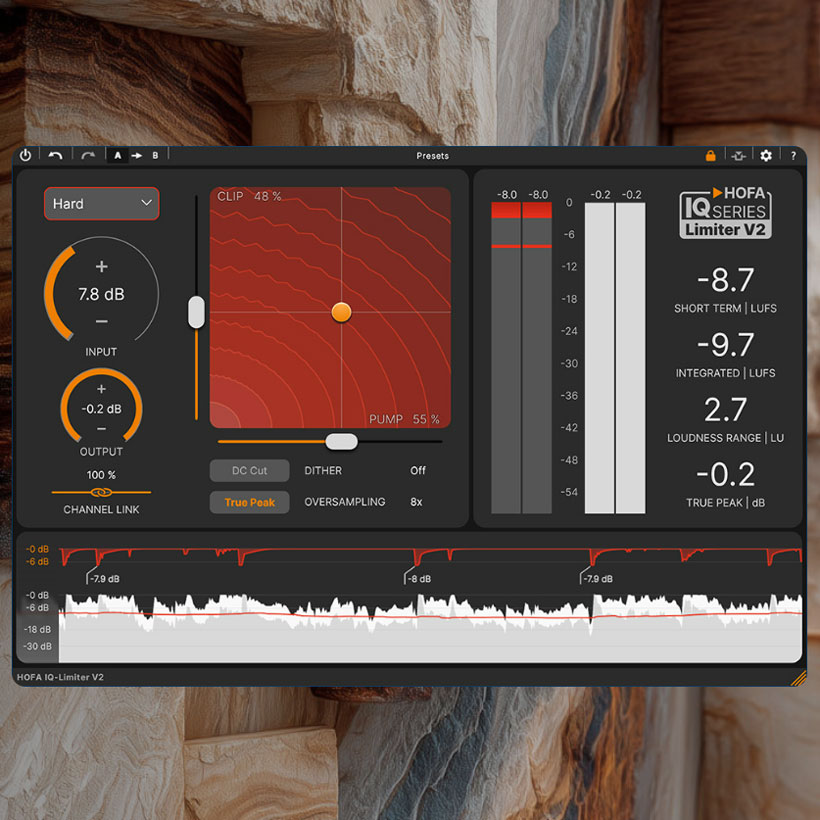Click the gain compensation icon next to the lock
Viewport: 820px width, 820px height.
point(738,155)
